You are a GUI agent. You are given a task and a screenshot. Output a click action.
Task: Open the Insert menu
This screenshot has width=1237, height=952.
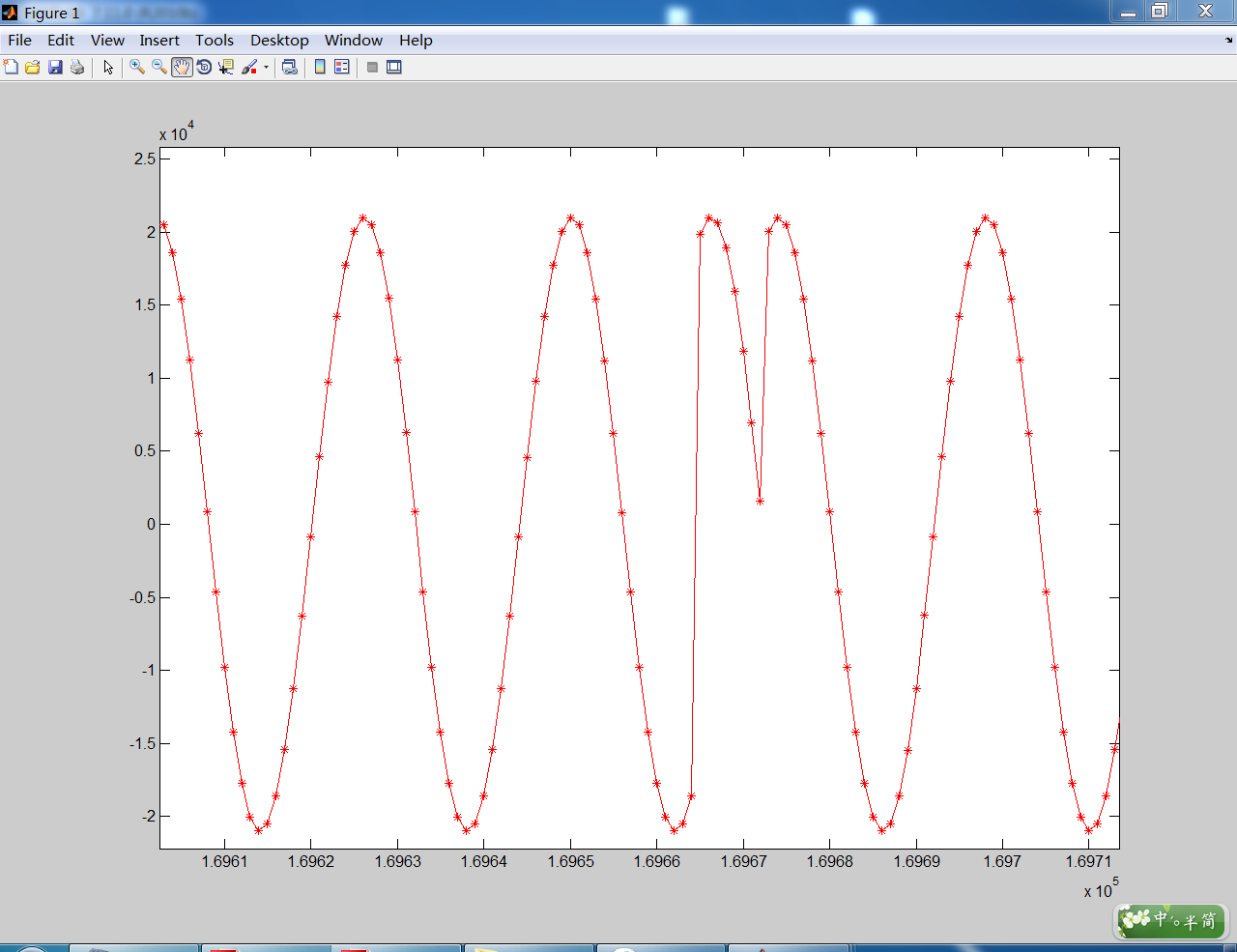(x=158, y=40)
